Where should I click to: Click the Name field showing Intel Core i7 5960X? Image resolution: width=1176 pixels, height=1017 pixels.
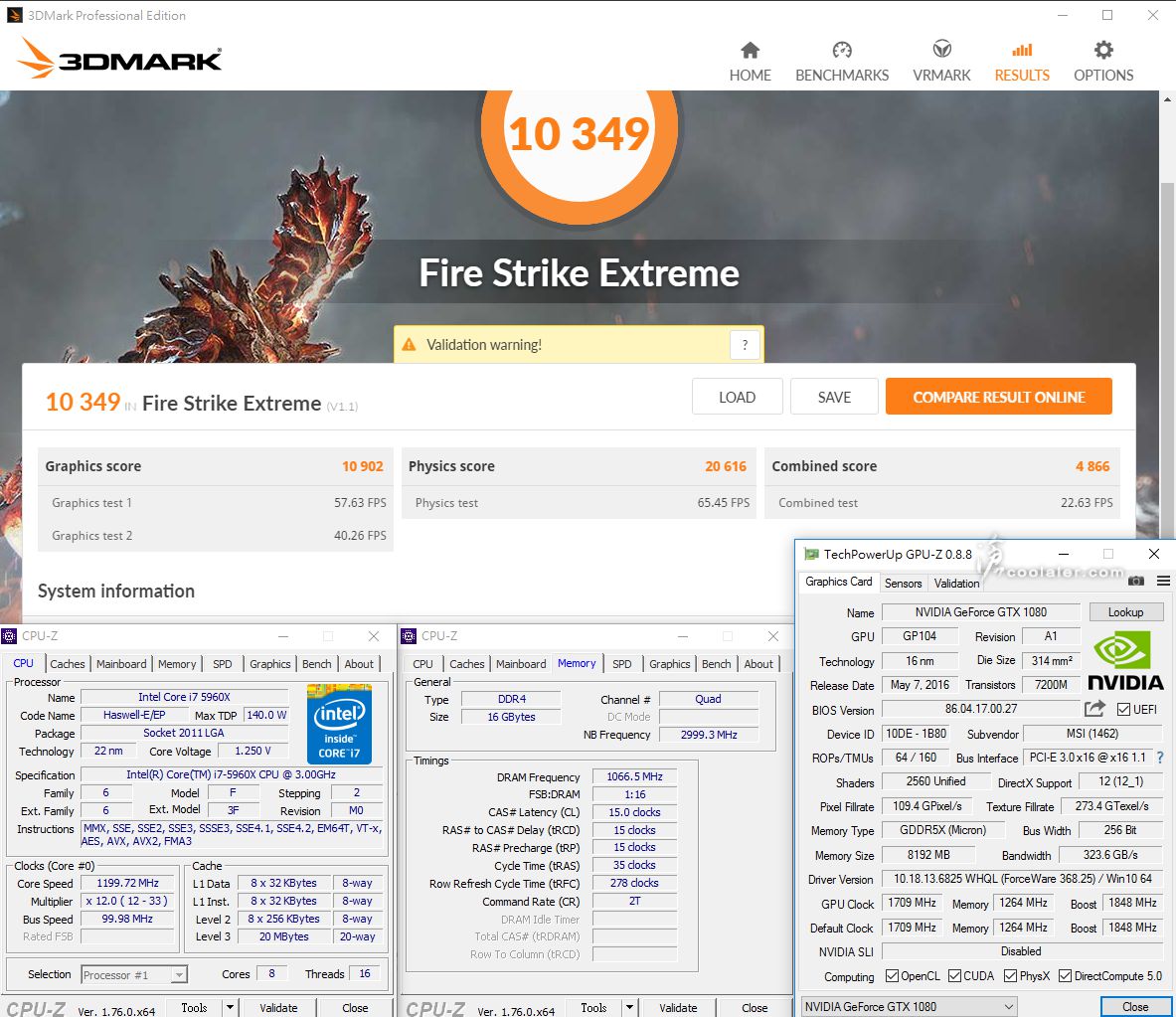pyautogui.click(x=185, y=697)
